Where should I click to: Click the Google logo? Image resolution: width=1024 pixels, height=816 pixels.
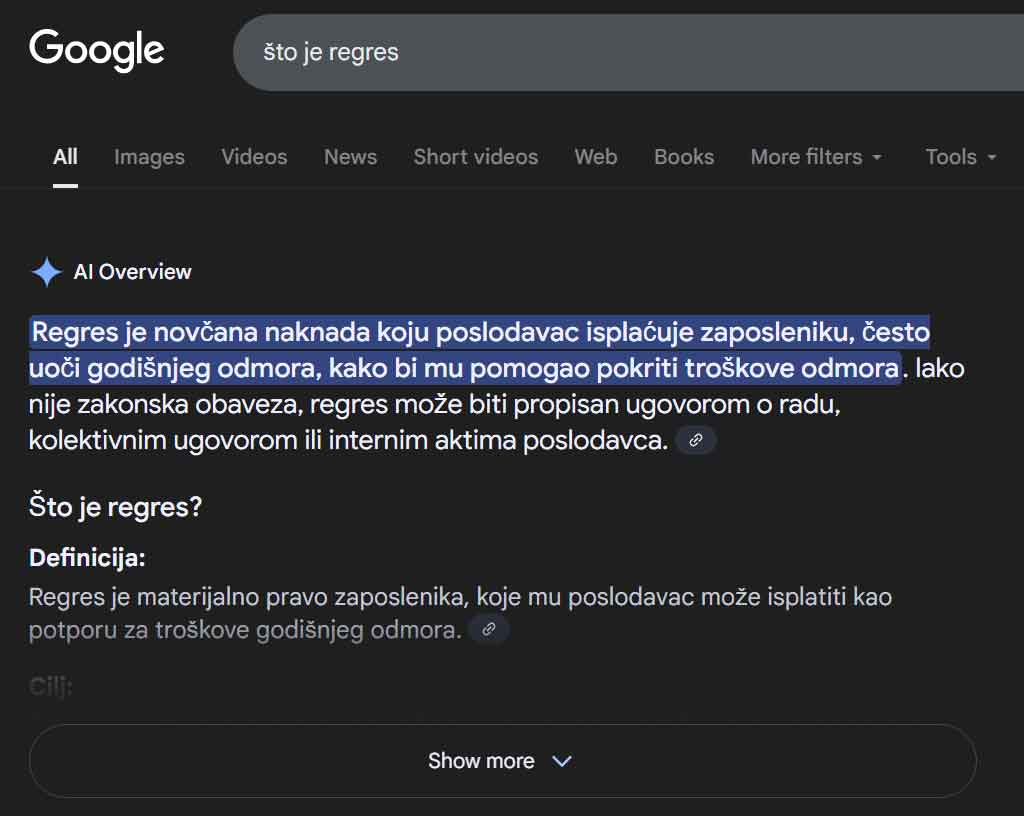(x=97, y=50)
